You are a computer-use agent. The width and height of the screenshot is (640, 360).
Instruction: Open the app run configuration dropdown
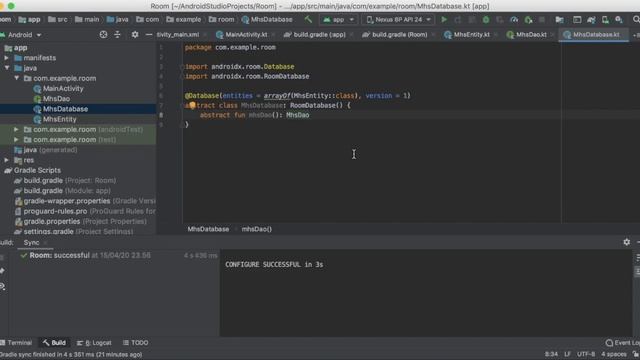(x=338, y=19)
